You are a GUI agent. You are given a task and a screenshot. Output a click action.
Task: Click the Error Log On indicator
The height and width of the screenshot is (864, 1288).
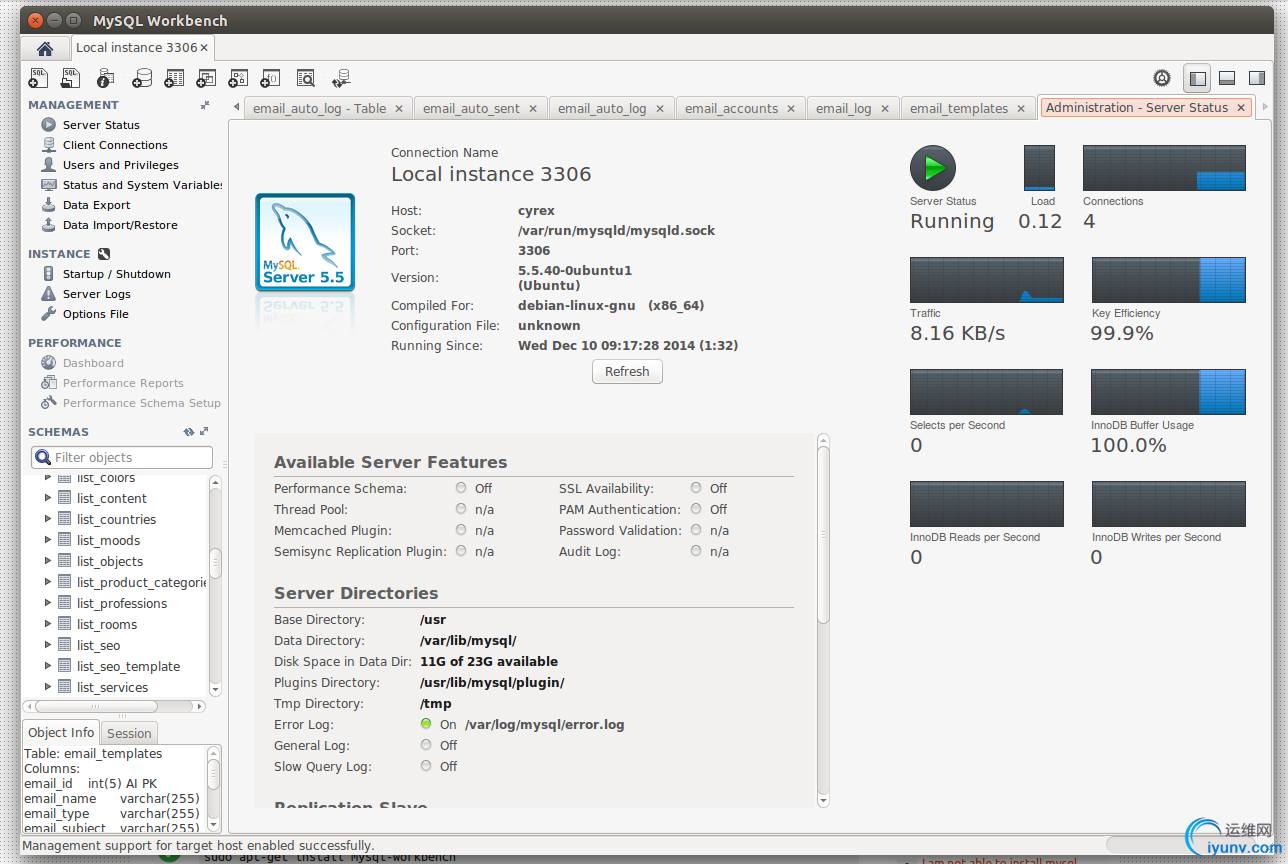pos(426,724)
